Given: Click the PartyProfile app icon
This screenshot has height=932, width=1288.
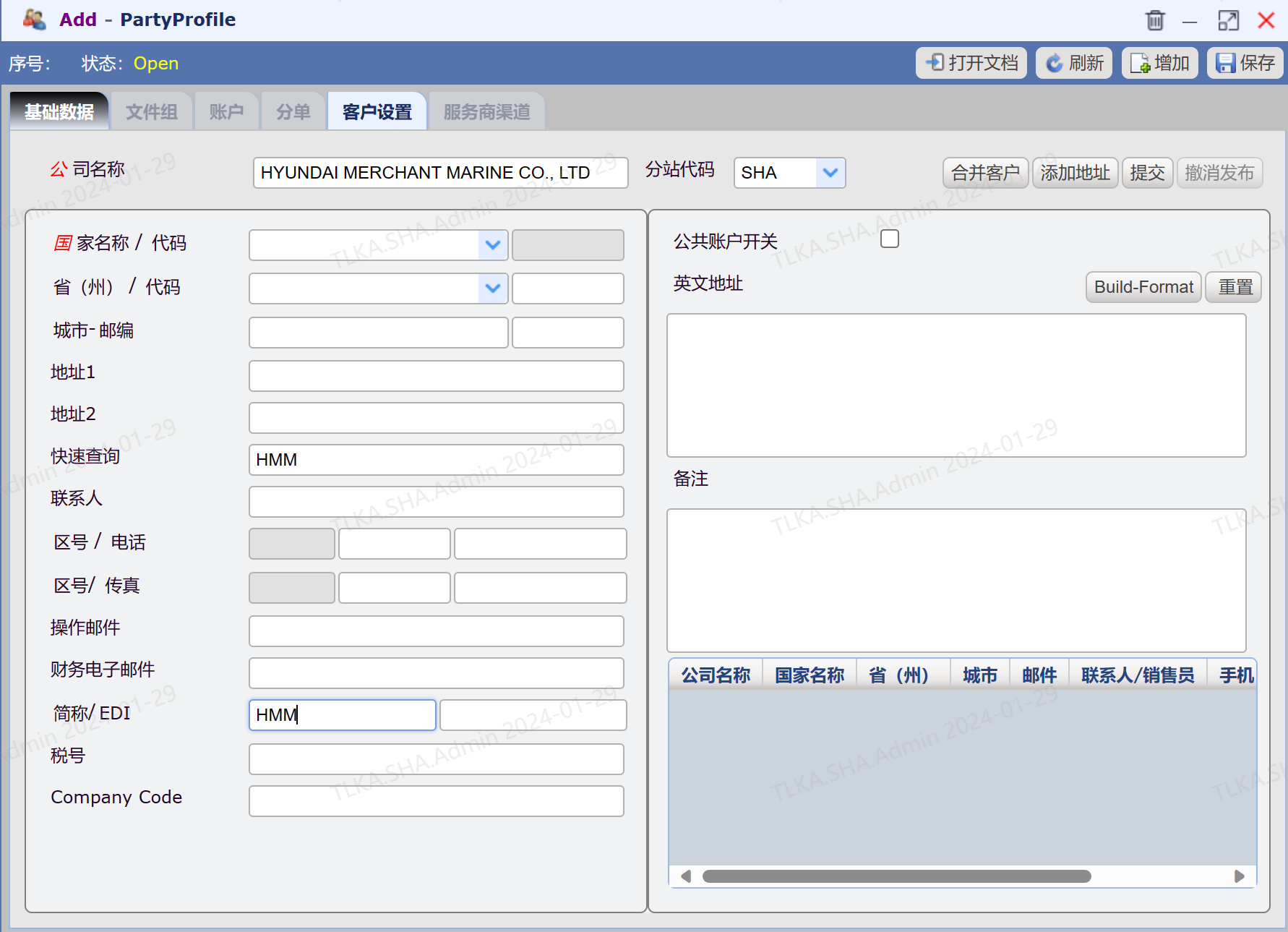Looking at the screenshot, I should (34, 20).
